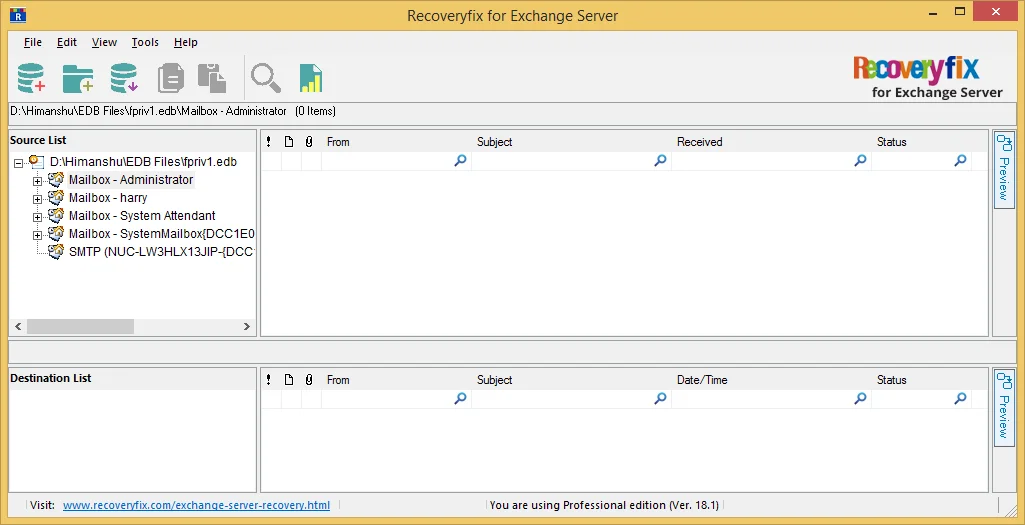The image size is (1025, 525).
Task: Open the Edit menu
Action: (x=67, y=42)
